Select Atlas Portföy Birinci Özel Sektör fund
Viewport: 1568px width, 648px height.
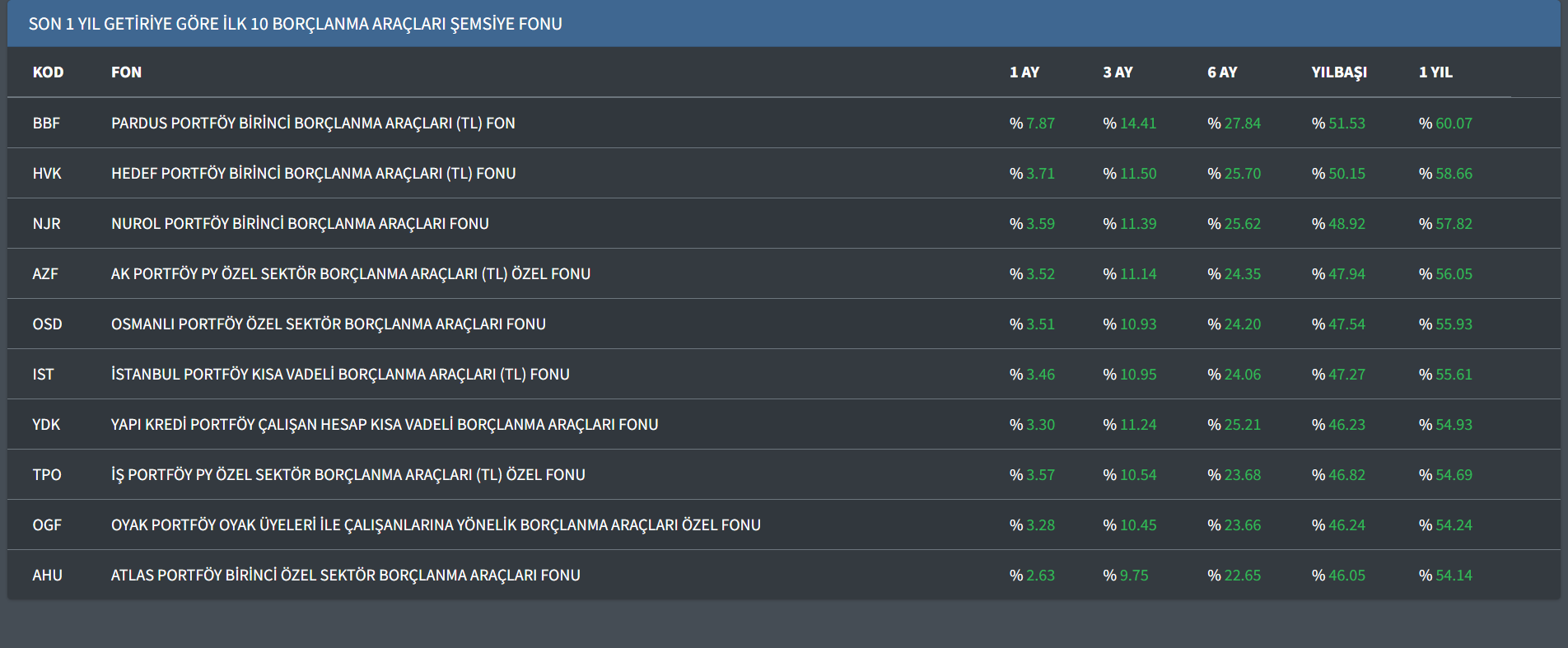345,576
